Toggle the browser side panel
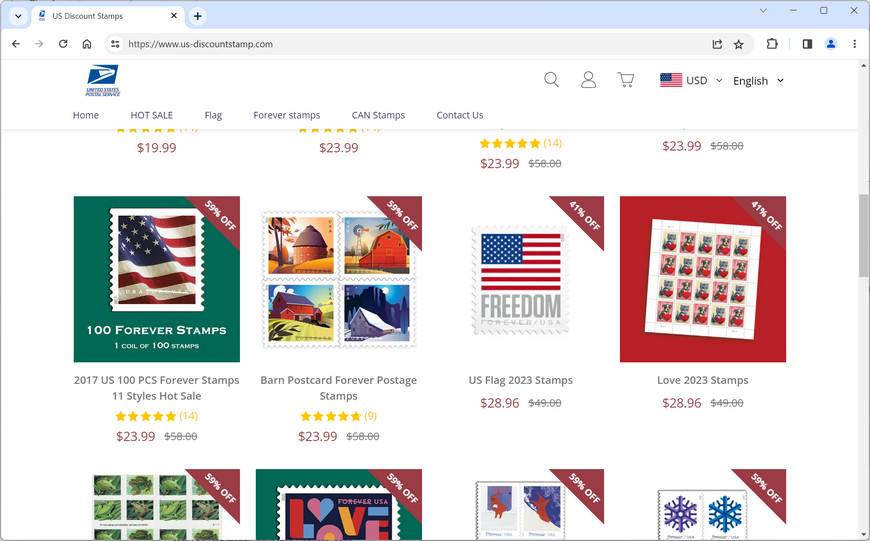Screen dimensions: 870x541 coord(807,44)
